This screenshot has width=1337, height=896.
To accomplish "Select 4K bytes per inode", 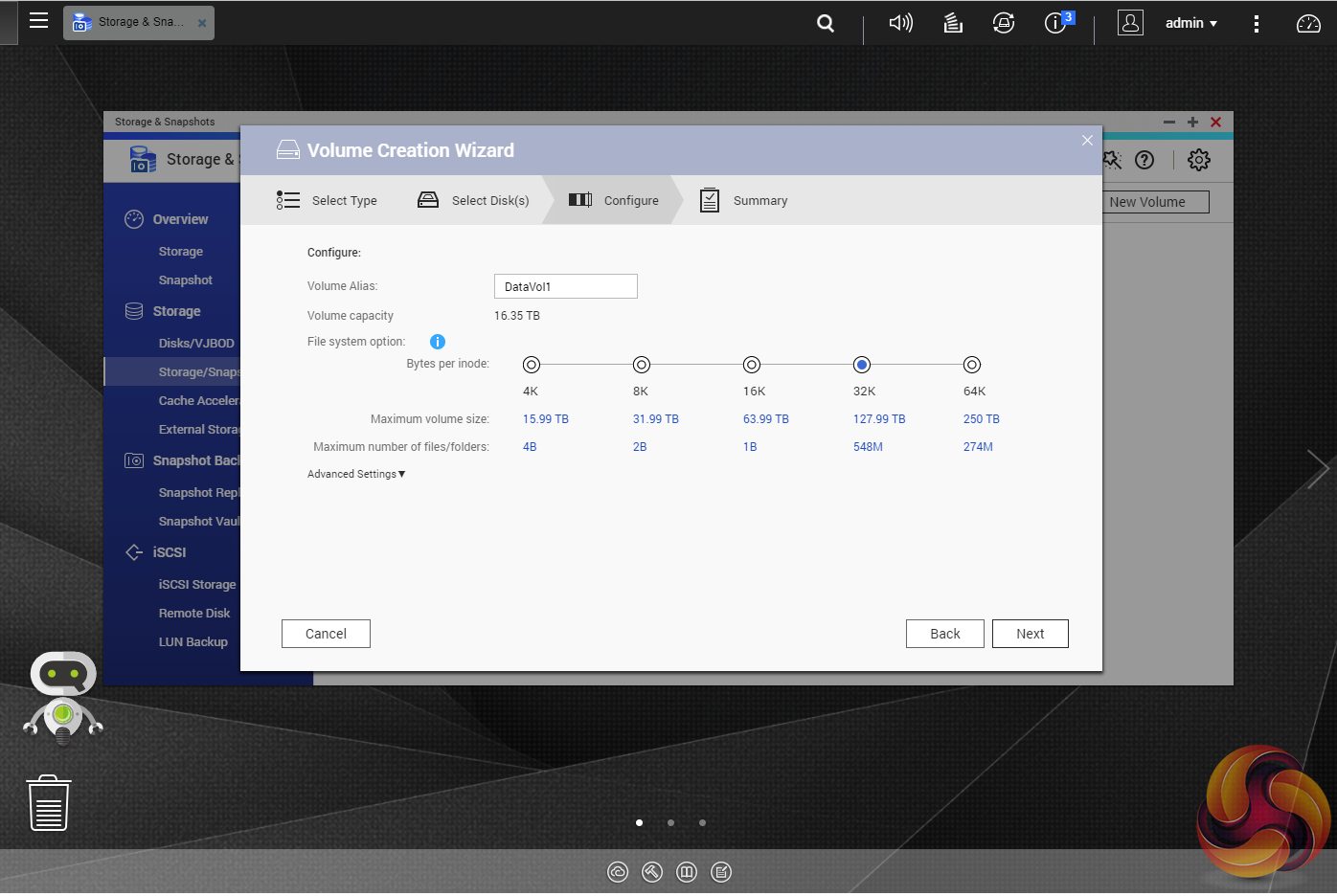I will [x=532, y=365].
